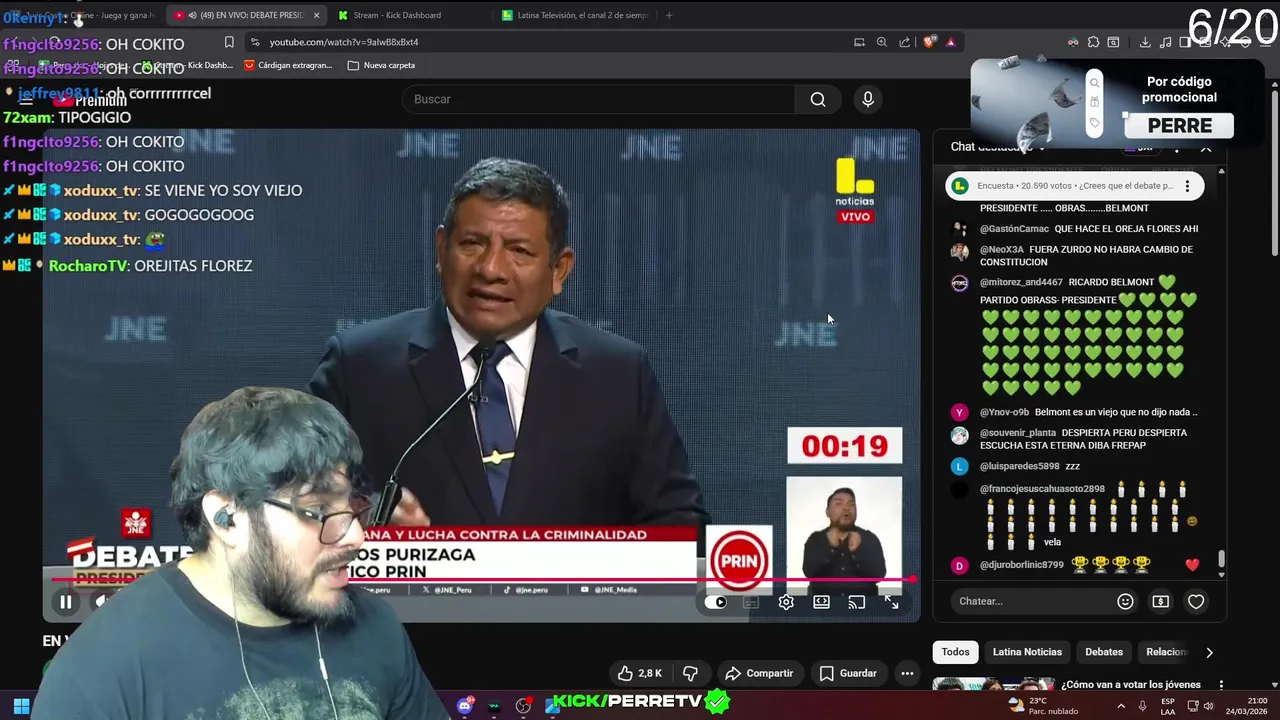The height and width of the screenshot is (720, 1280).
Task: Select the Relacionados filter chip
Action: click(x=1165, y=652)
